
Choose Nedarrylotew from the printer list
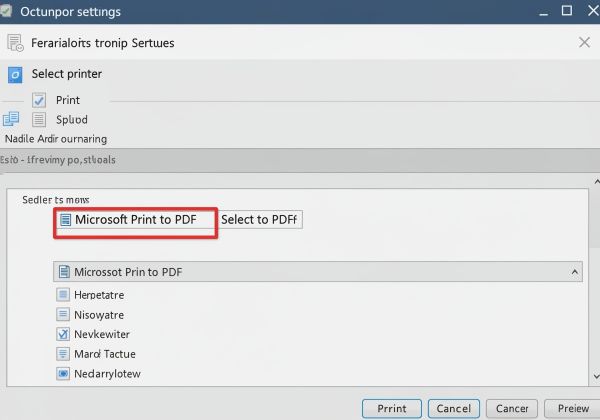pyautogui.click(x=107, y=374)
